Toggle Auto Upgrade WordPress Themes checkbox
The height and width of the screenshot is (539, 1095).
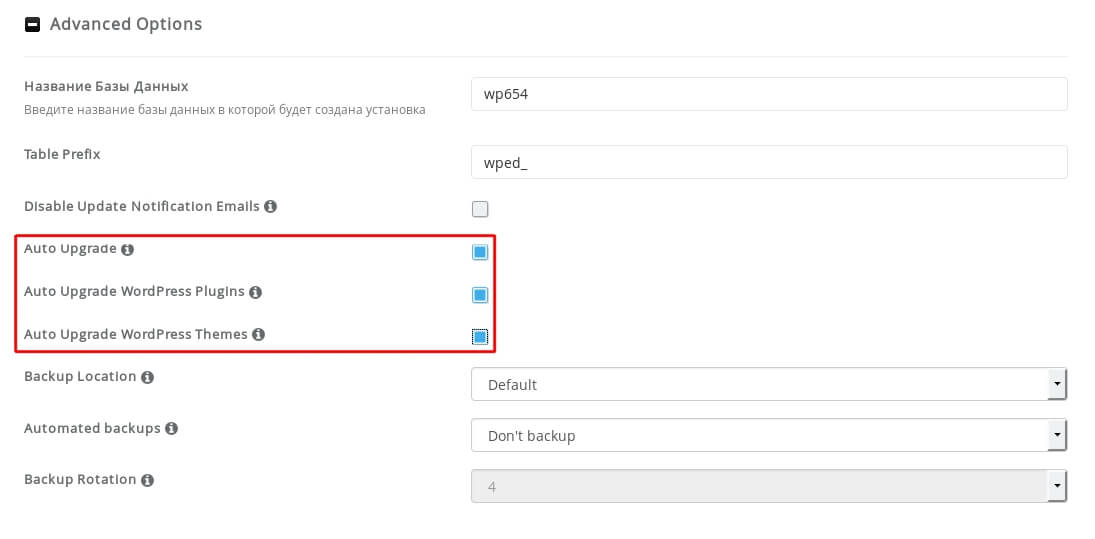[x=480, y=337]
